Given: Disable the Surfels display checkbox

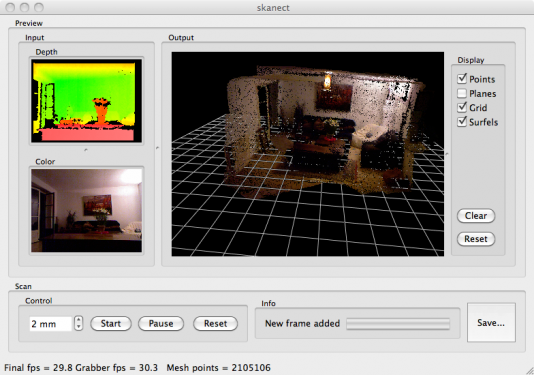Looking at the screenshot, I should [x=462, y=122].
